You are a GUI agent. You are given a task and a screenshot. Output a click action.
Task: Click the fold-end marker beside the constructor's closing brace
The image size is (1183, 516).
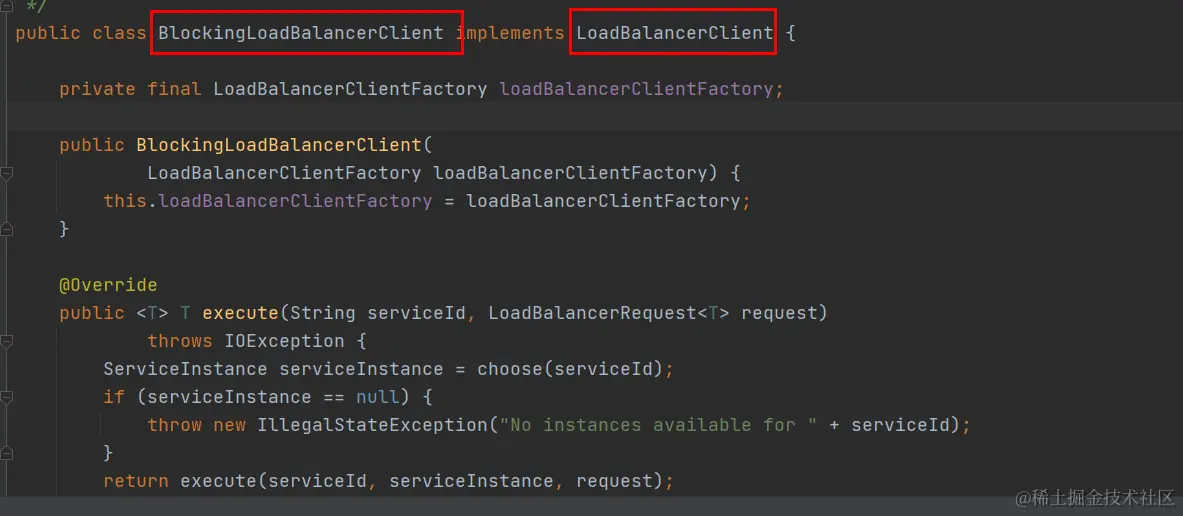[7, 230]
